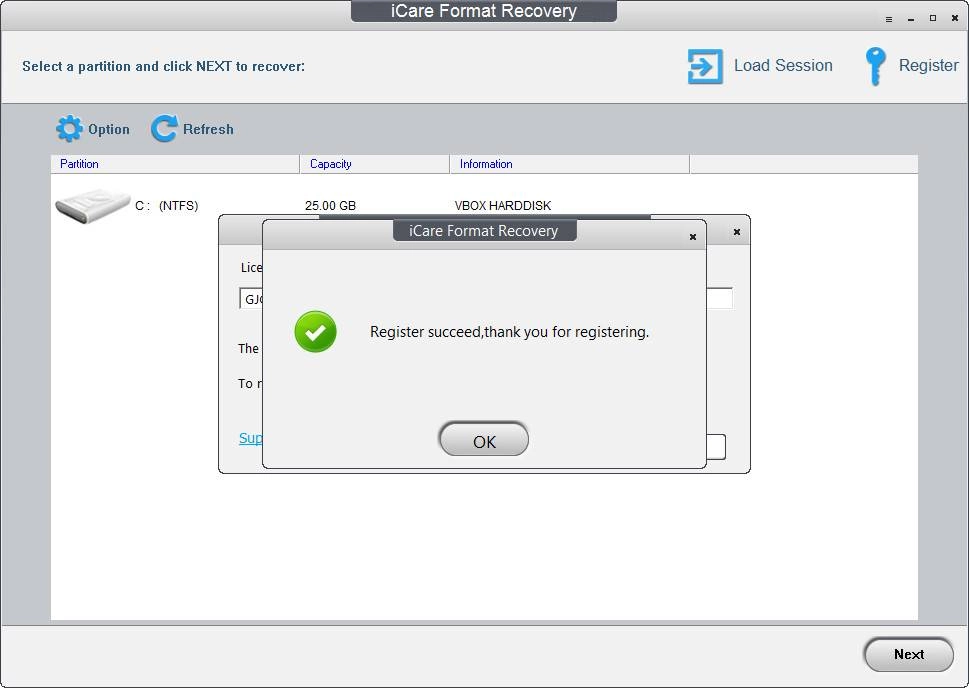
Task: Open the Option gear icon
Action: point(69,129)
